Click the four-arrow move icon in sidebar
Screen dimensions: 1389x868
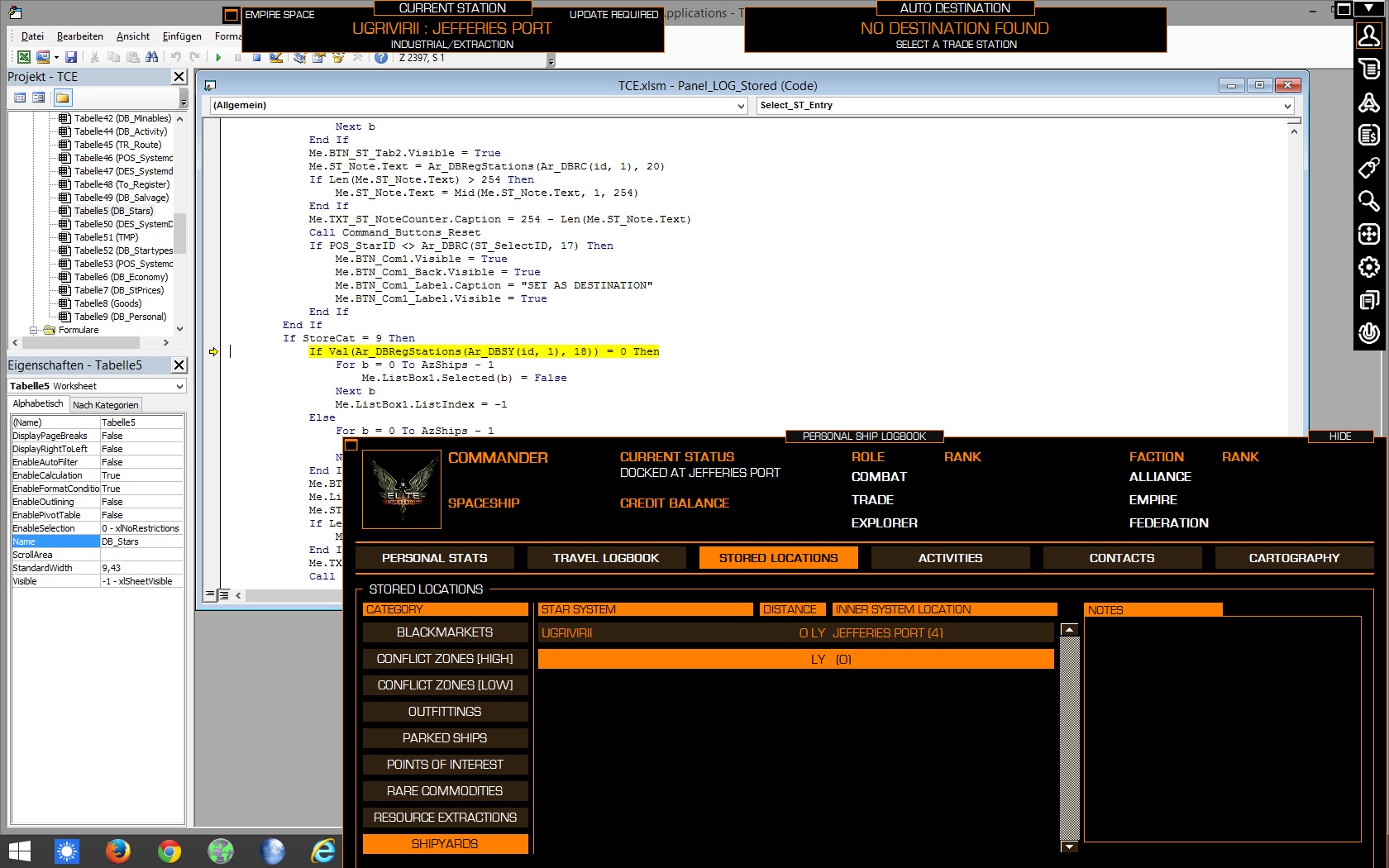[1369, 234]
